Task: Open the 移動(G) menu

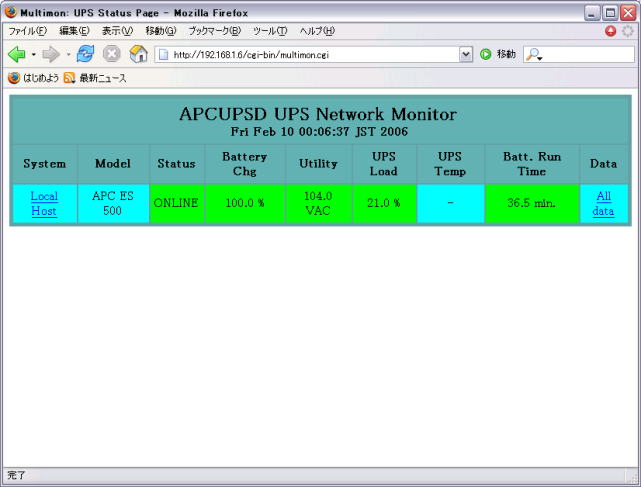Action: click(x=161, y=31)
